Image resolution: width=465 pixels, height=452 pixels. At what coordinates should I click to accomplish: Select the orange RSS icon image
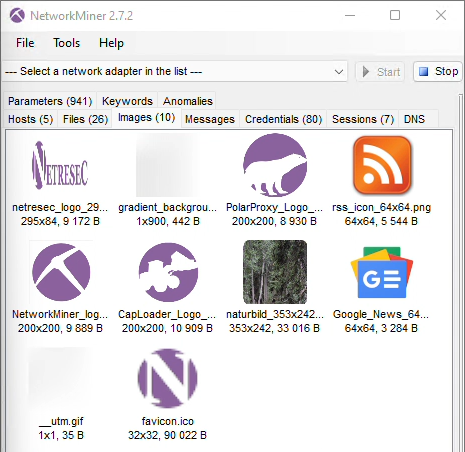[x=382, y=165]
